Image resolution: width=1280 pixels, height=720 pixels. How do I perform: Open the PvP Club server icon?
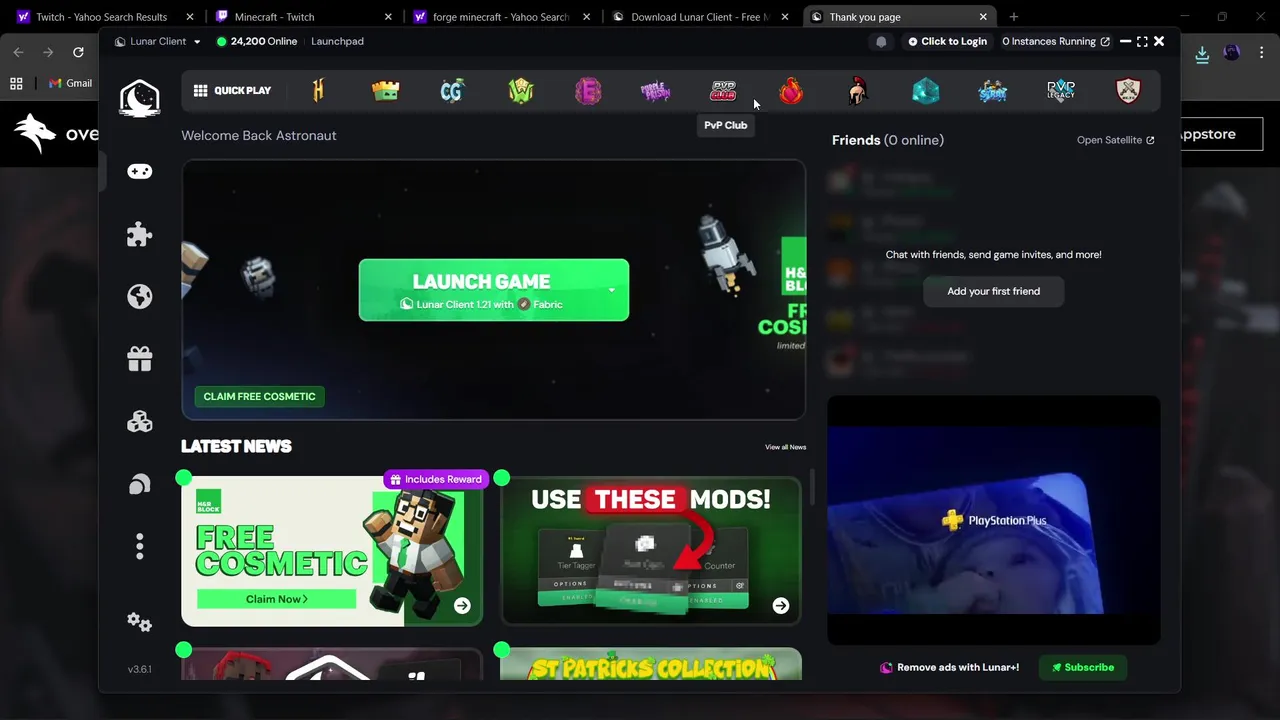[723, 91]
